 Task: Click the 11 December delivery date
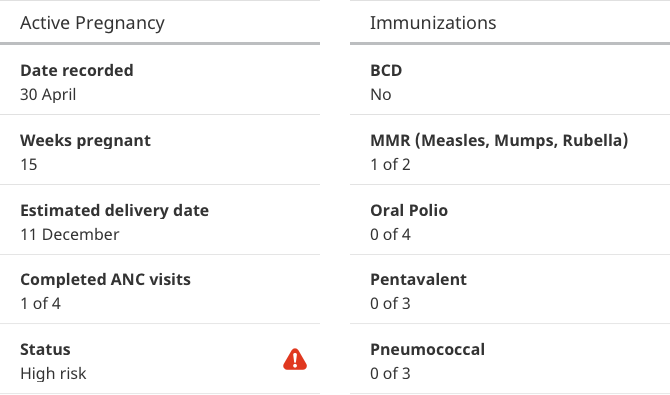click(70, 234)
